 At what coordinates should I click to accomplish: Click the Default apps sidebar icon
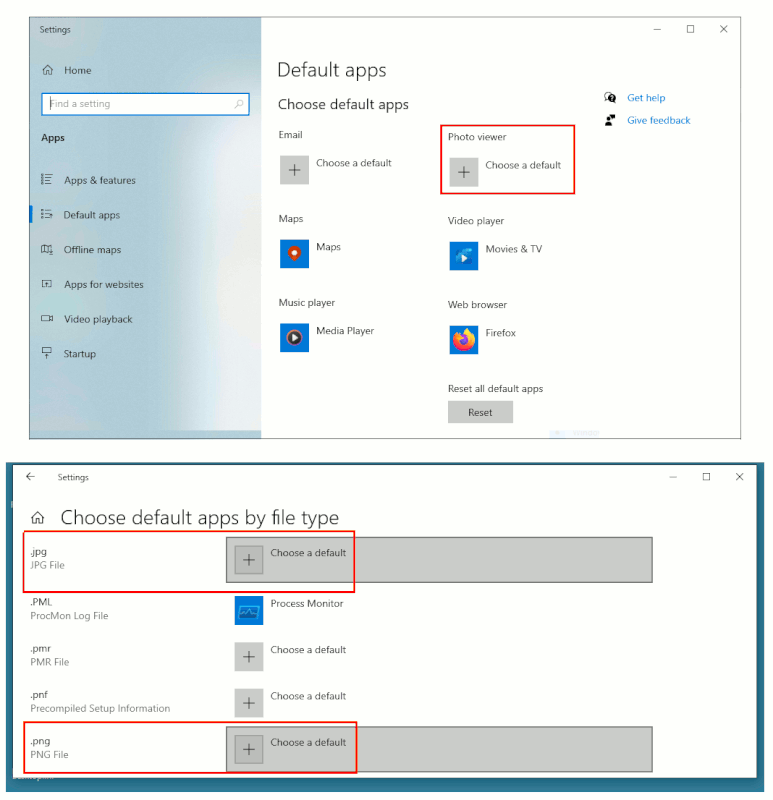pyautogui.click(x=46, y=214)
